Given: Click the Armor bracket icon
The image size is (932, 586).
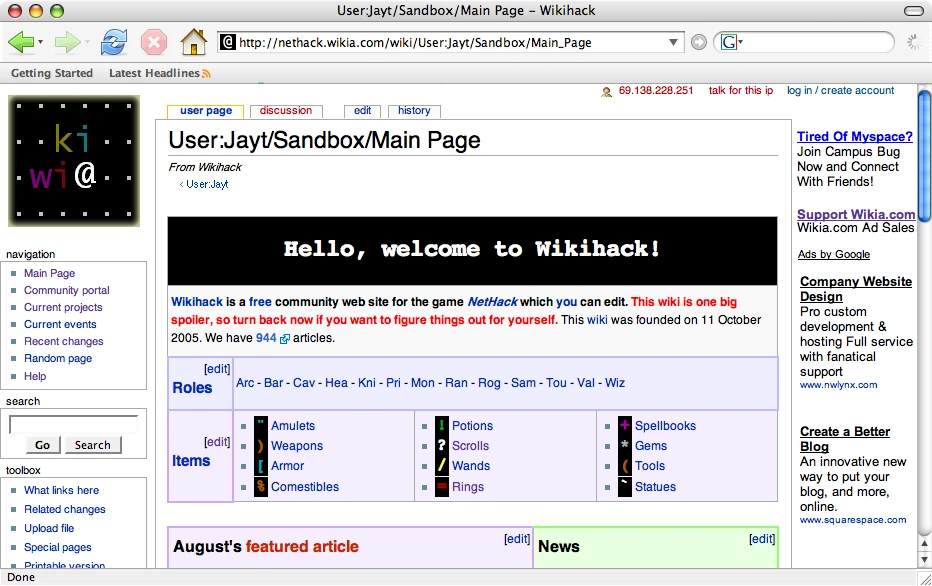Looking at the screenshot, I should (259, 466).
